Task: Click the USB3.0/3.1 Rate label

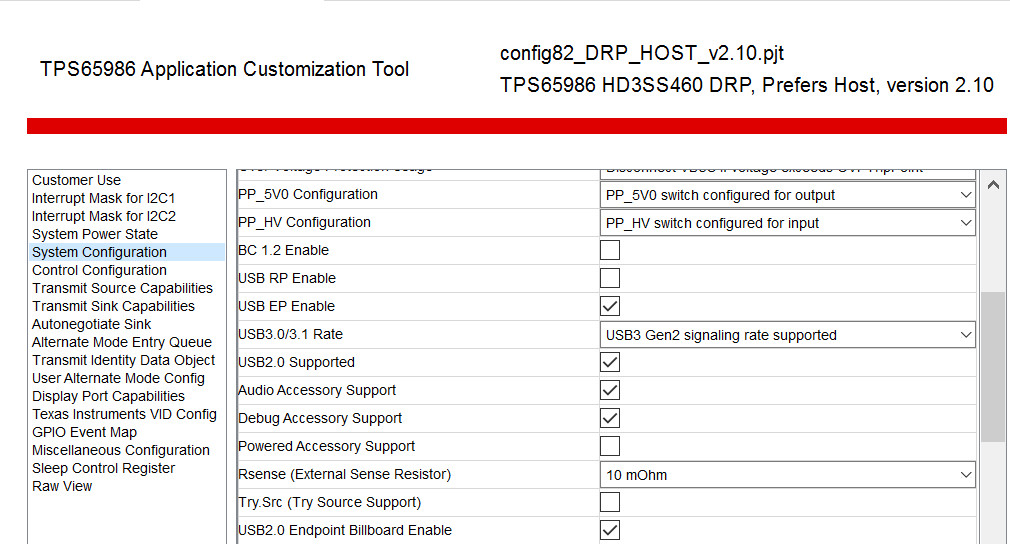Action: click(291, 334)
